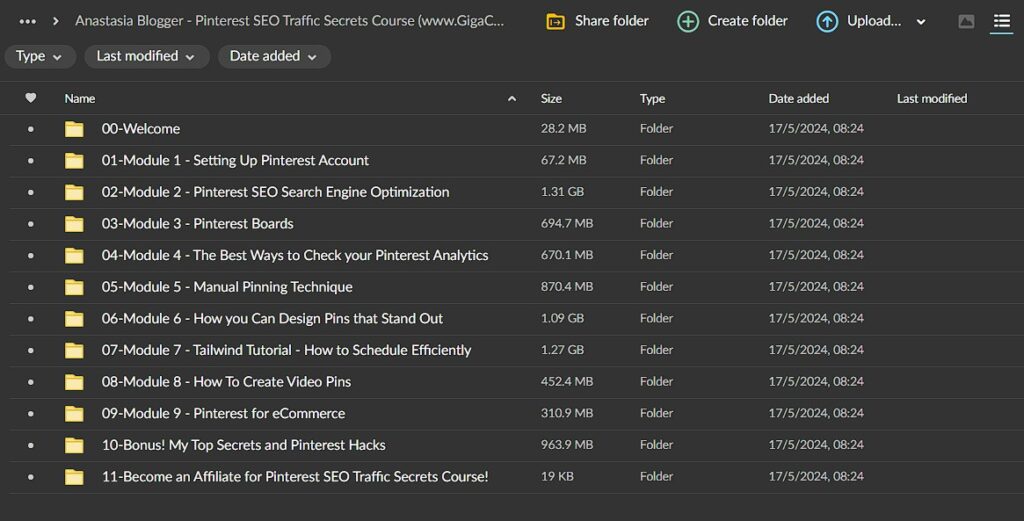Toggle favorite dot for 02-Module 2
The width and height of the screenshot is (1024, 521).
click(31, 193)
